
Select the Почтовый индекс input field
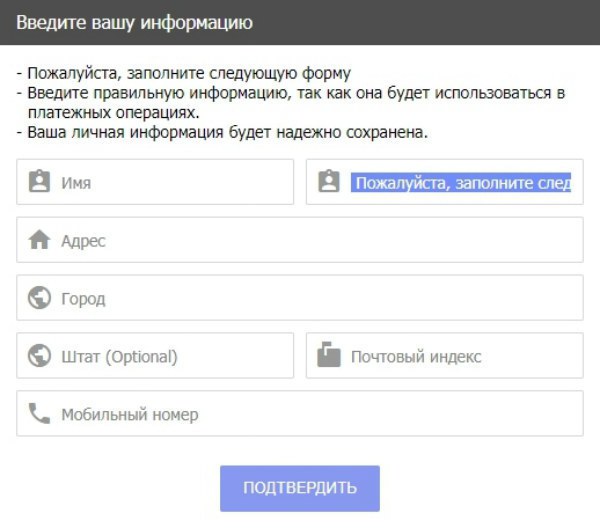(x=460, y=356)
